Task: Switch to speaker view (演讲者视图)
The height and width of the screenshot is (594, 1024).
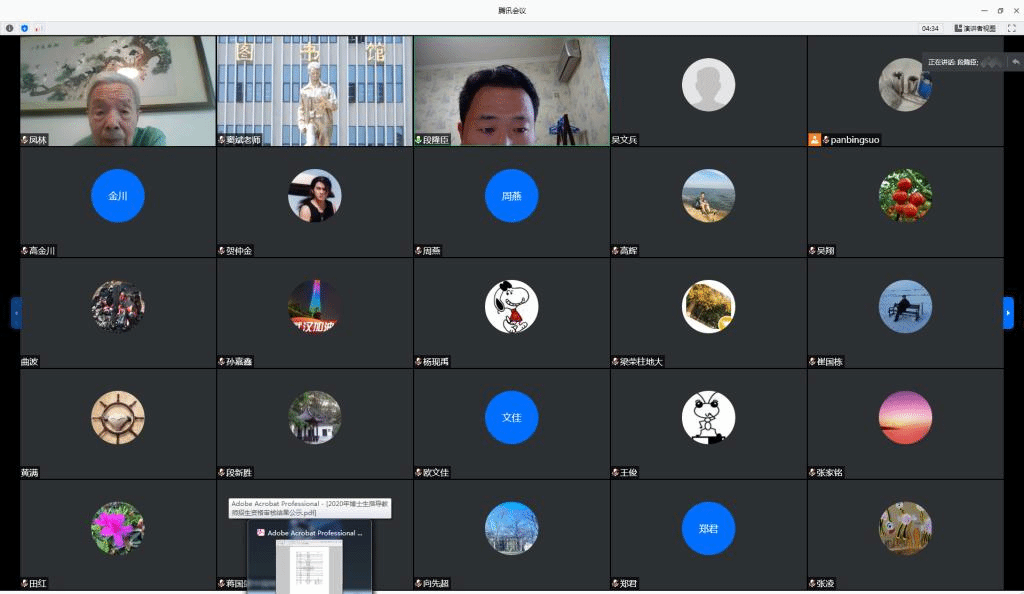Action: point(975,28)
